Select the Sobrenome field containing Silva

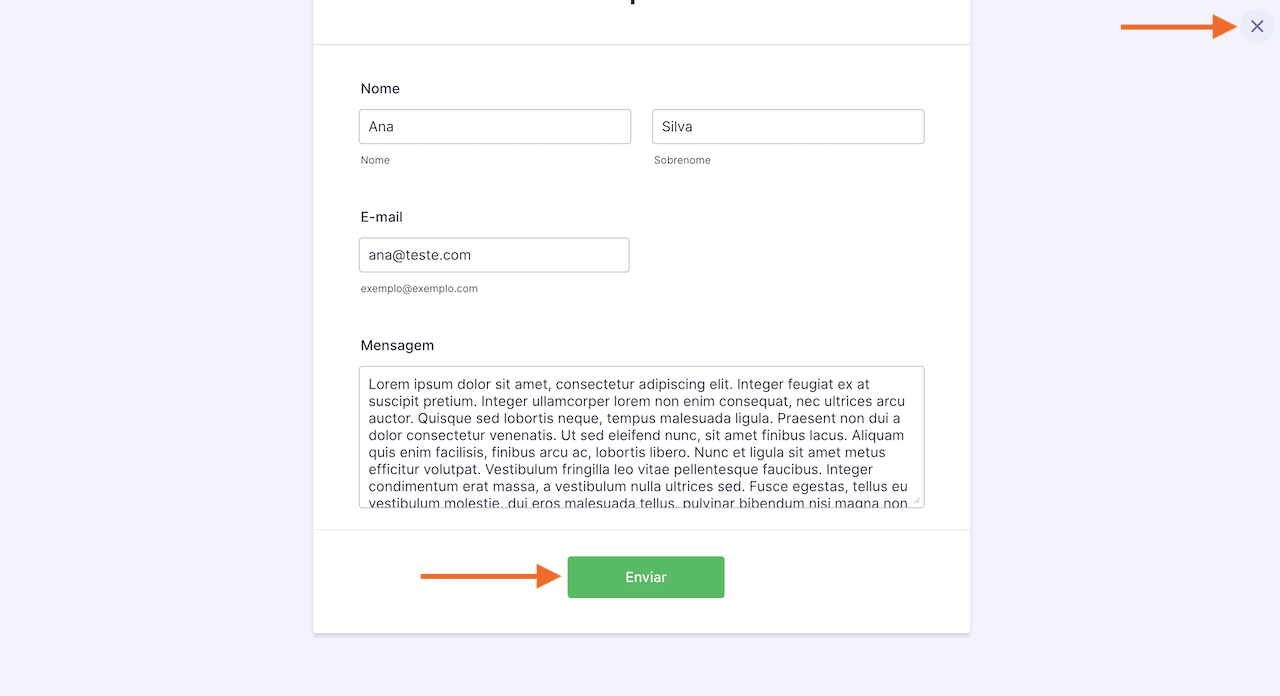coord(787,127)
